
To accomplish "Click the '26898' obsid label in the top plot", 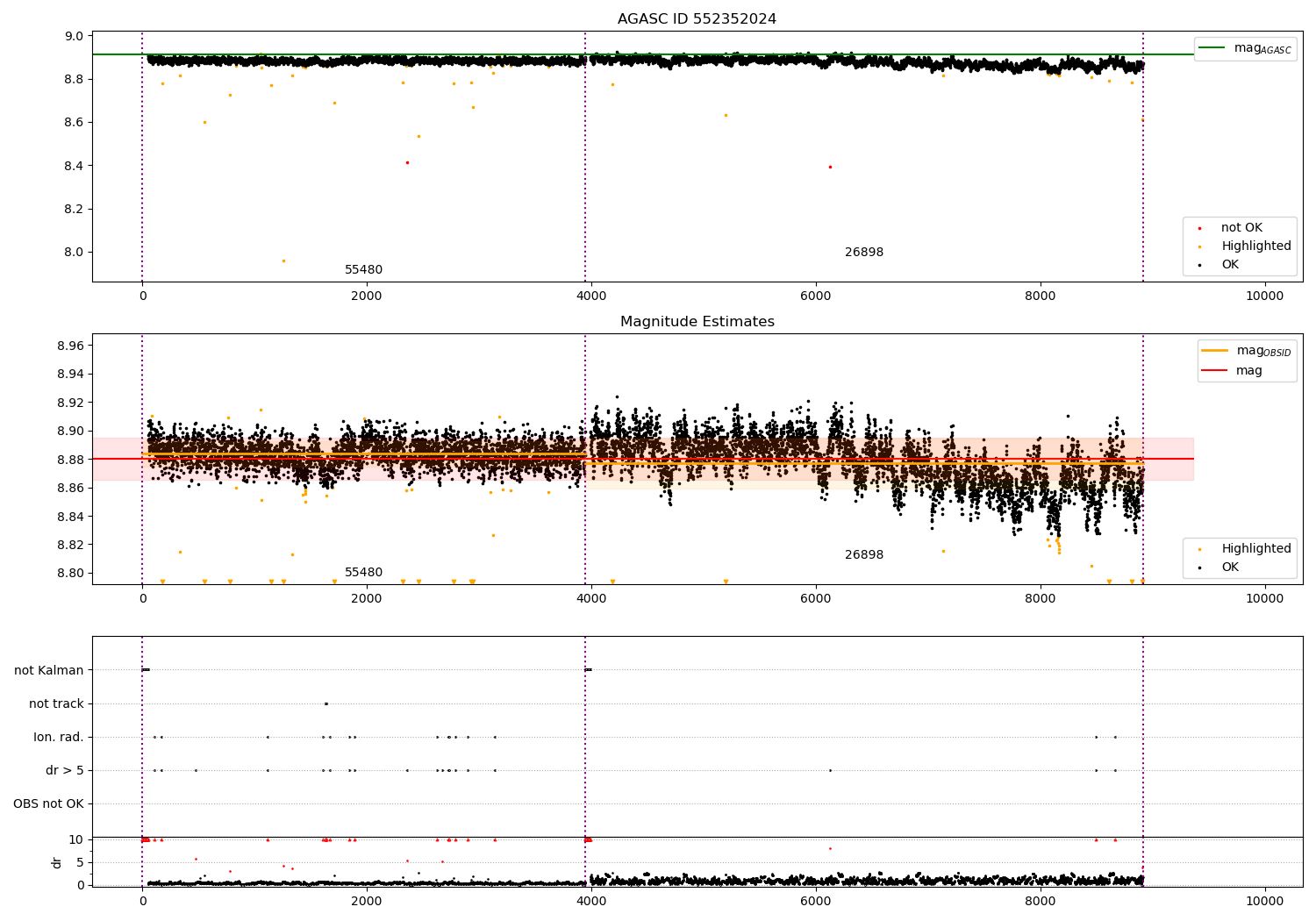I will (x=864, y=253).
